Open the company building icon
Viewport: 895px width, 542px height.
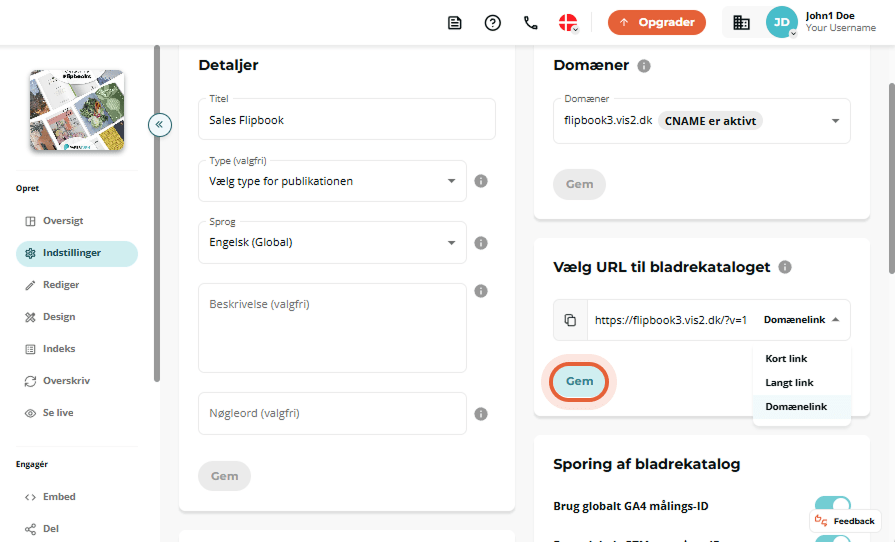741,23
